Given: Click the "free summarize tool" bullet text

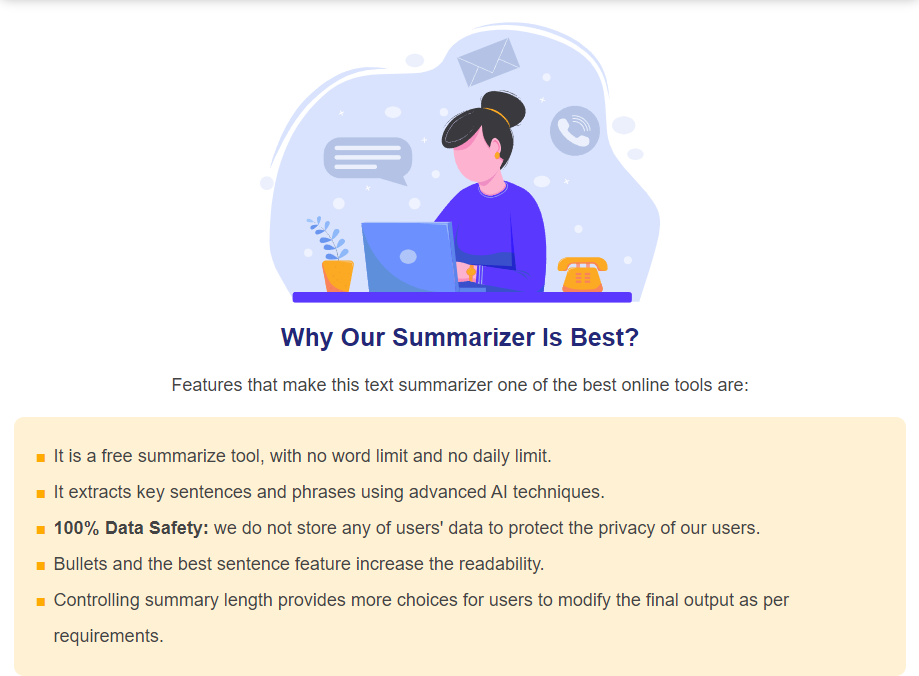Looking at the screenshot, I should point(302,456).
